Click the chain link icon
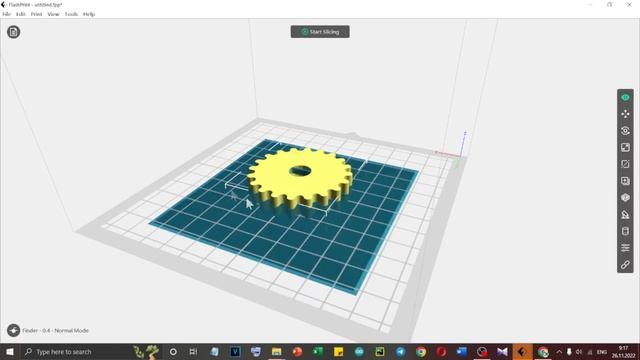 (625, 264)
